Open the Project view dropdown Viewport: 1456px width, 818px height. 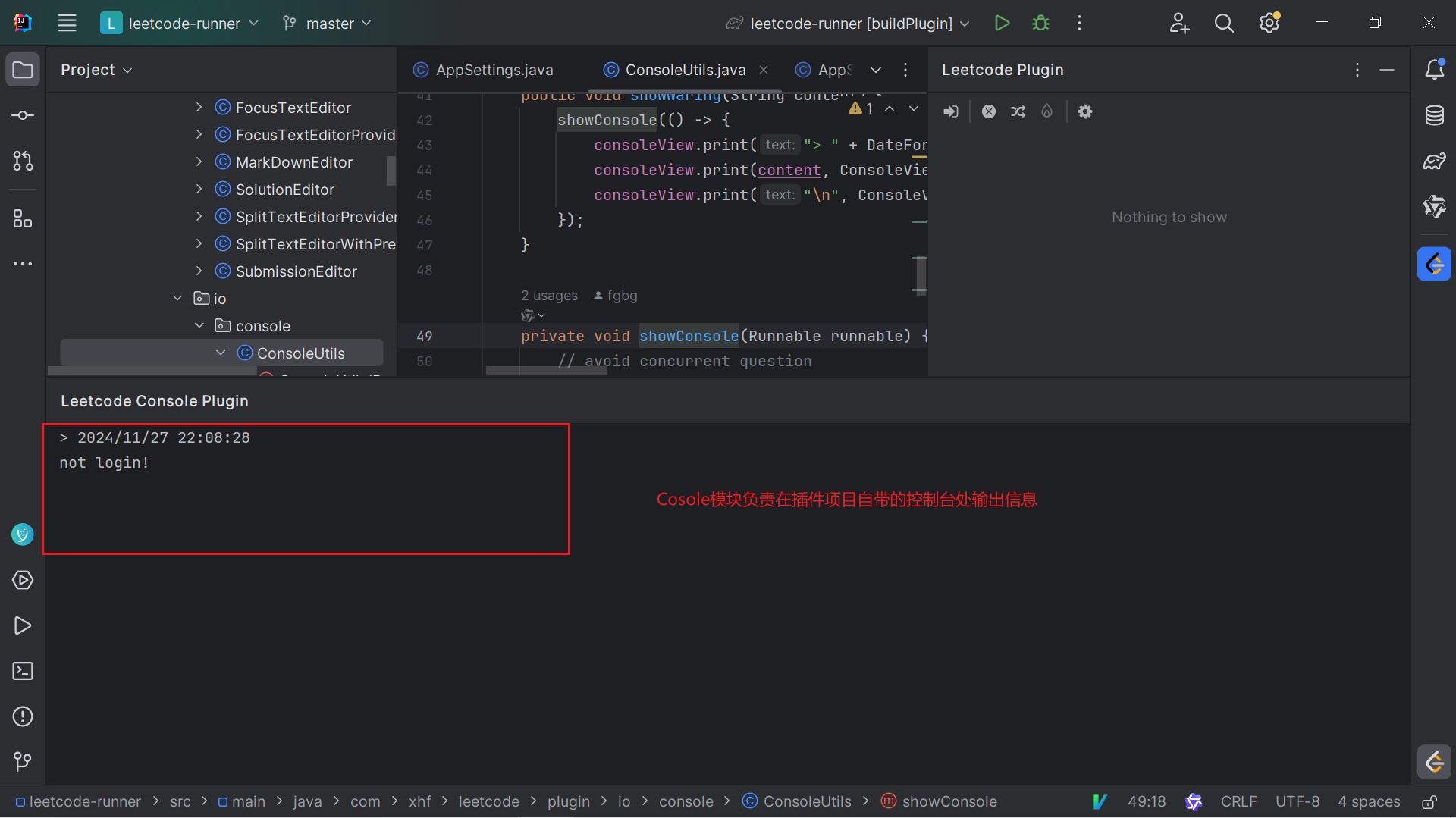click(96, 70)
